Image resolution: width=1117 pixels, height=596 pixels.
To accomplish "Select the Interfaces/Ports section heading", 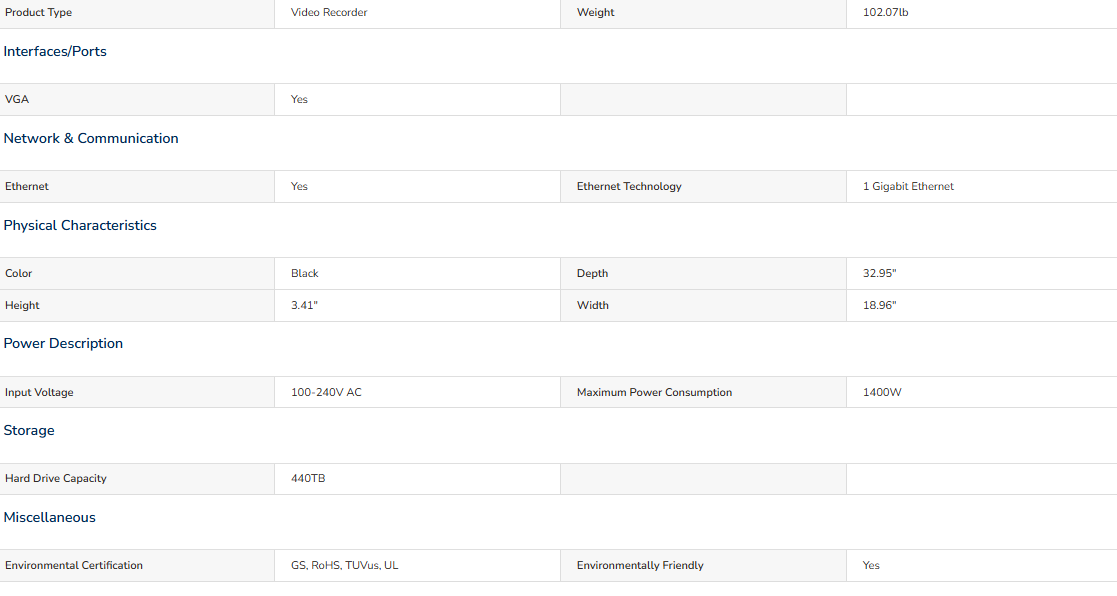I will (x=55, y=52).
